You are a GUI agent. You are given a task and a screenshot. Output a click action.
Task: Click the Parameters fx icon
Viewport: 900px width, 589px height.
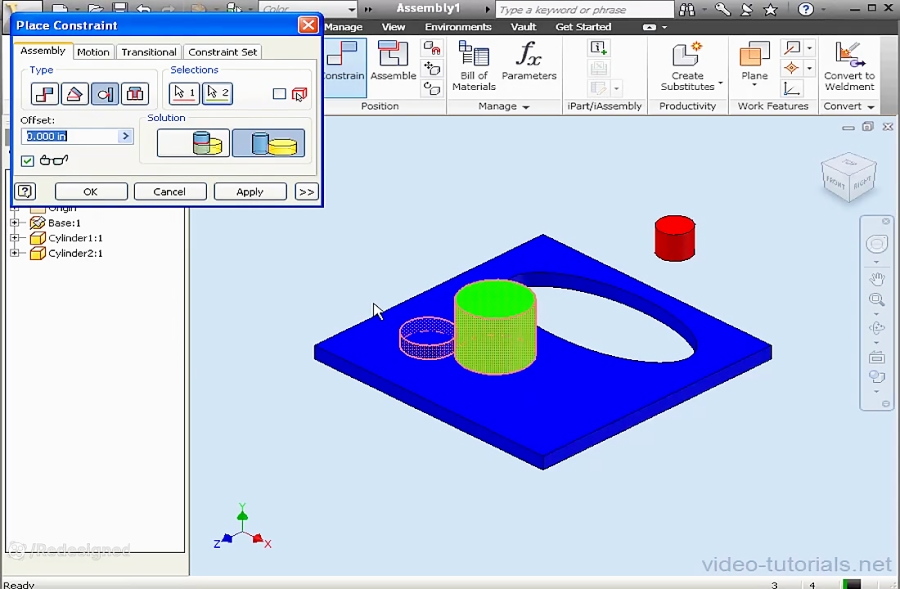point(528,62)
